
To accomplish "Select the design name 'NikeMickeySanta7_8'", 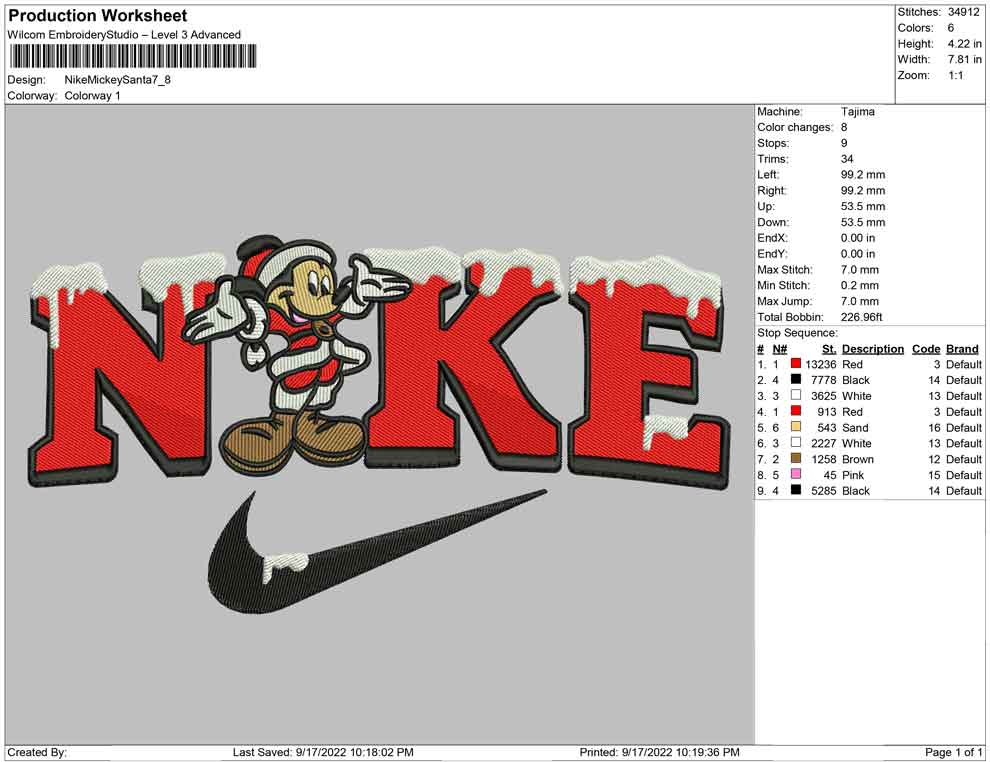I will click(117, 80).
